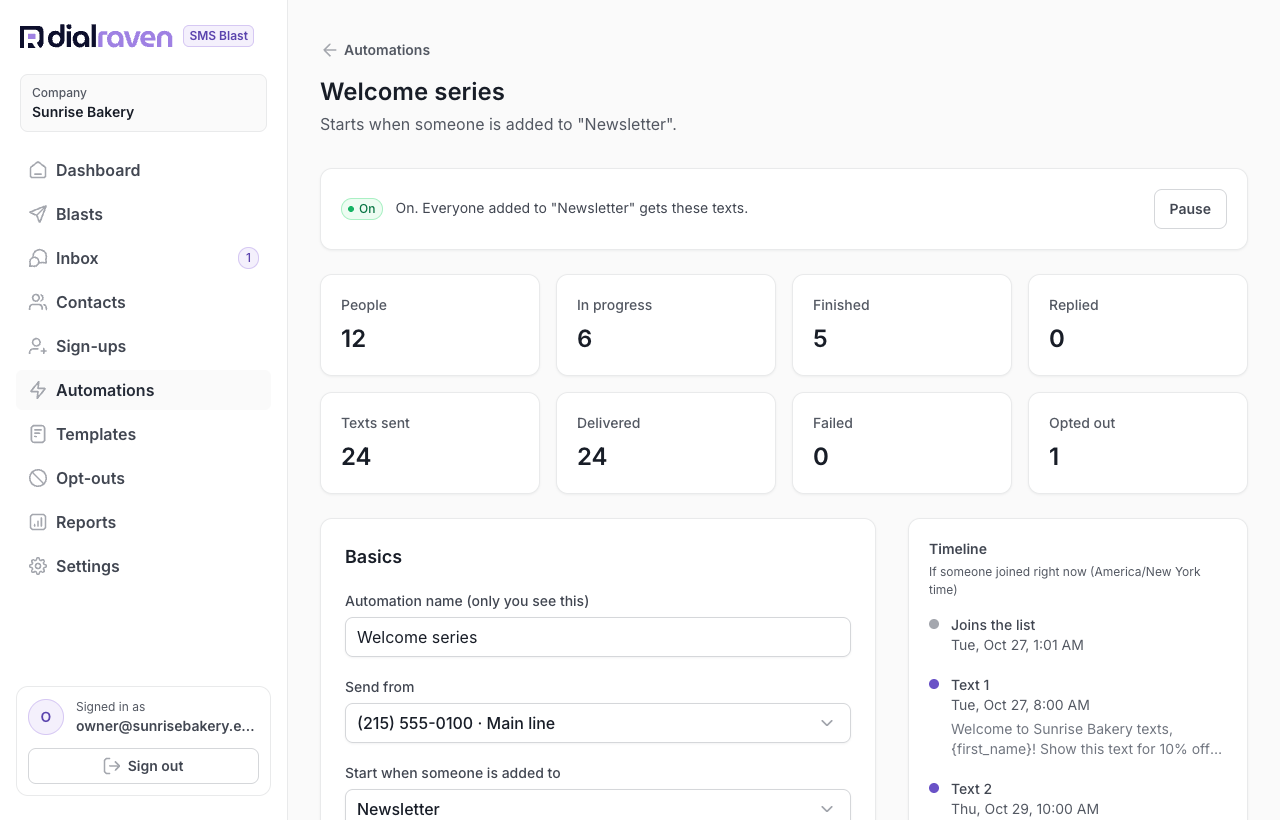Click the Templates document icon
The height and width of the screenshot is (820, 1280).
[x=38, y=434]
